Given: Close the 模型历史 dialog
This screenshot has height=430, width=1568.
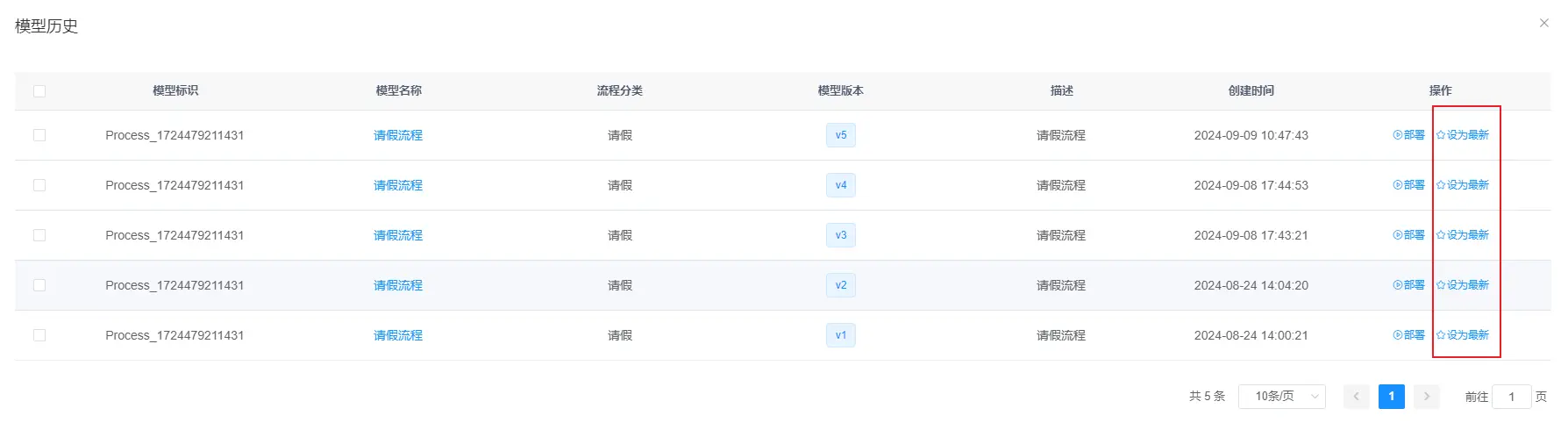Looking at the screenshot, I should pyautogui.click(x=1544, y=23).
